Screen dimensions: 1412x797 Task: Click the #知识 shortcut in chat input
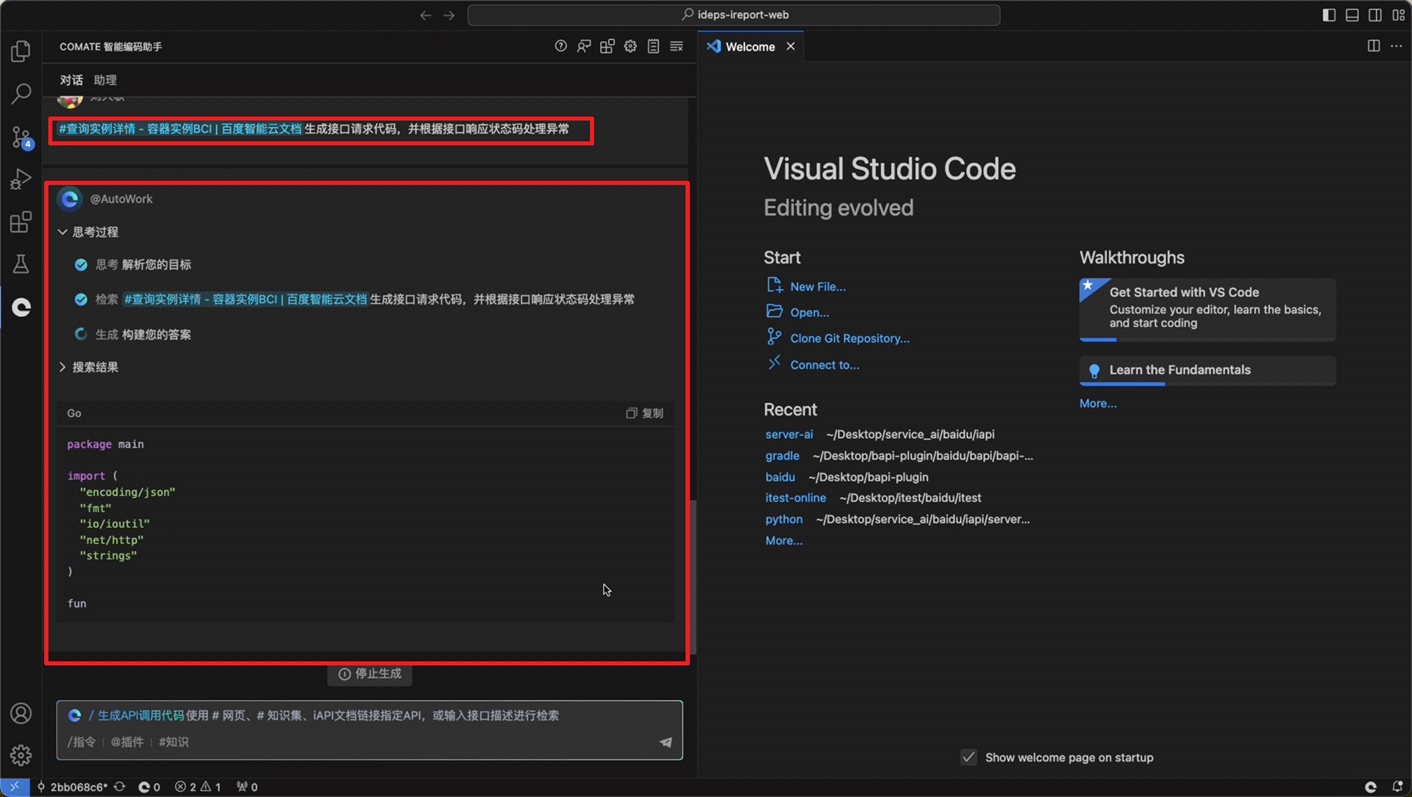point(174,742)
